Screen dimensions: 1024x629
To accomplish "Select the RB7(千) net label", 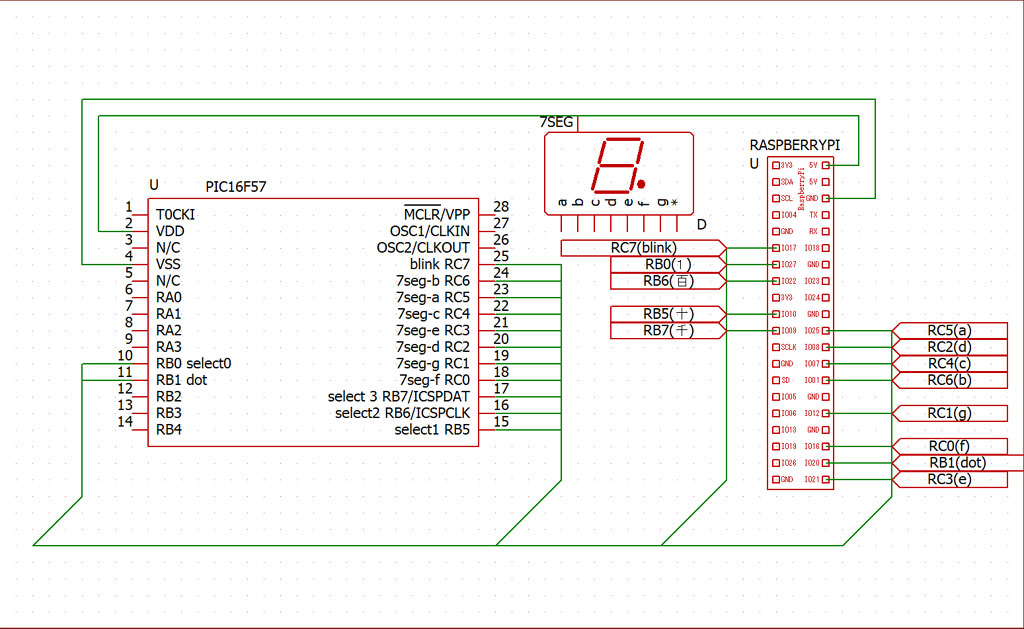I will click(x=668, y=331).
